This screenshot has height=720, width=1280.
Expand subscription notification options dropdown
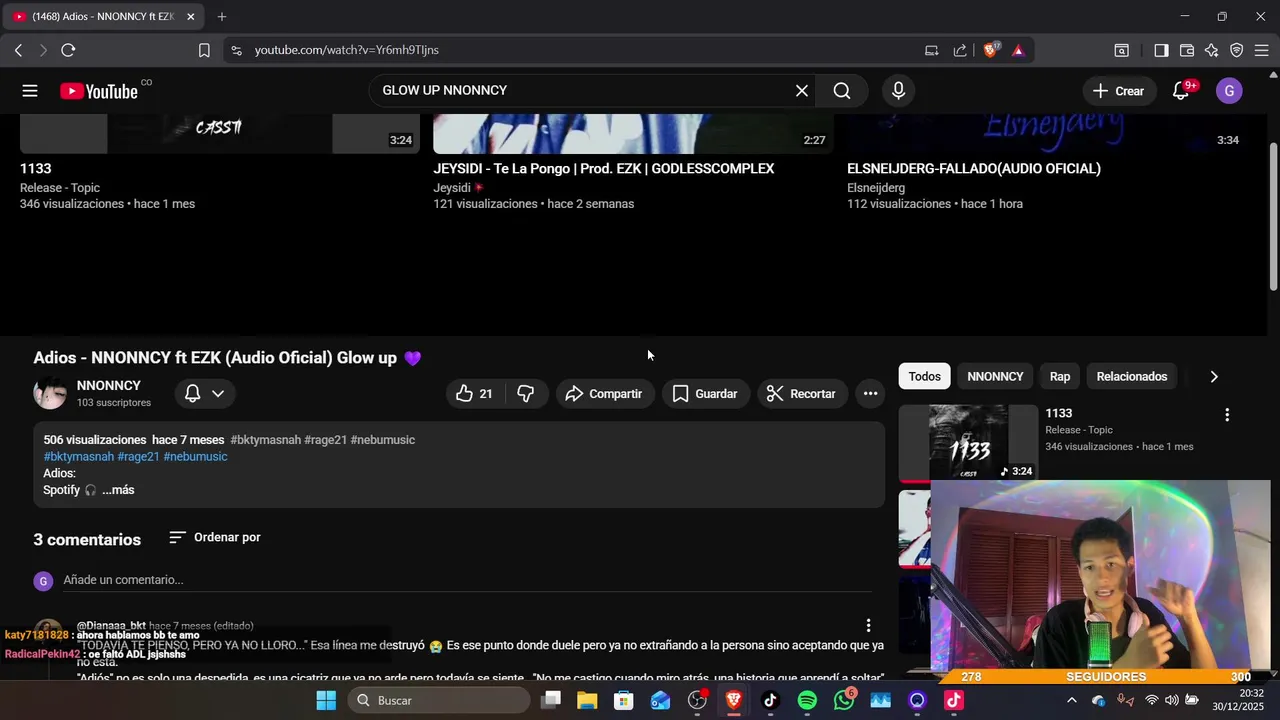pos(204,394)
